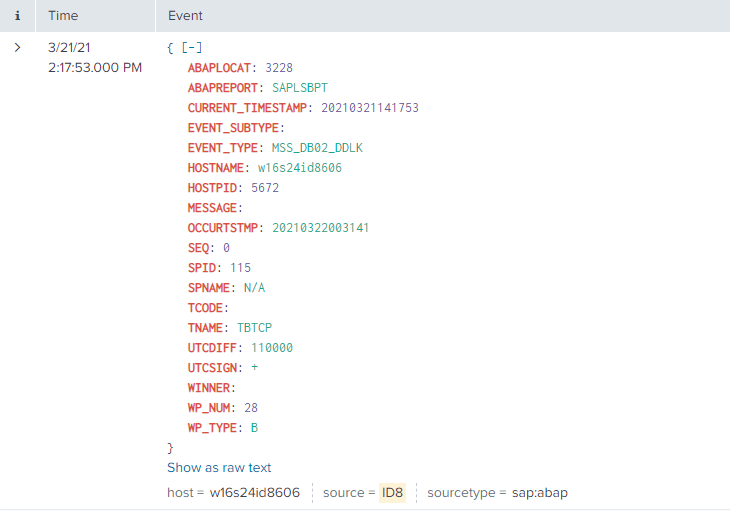730x525 pixels.
Task: Click the info 'i' column header
Action: [18, 16]
